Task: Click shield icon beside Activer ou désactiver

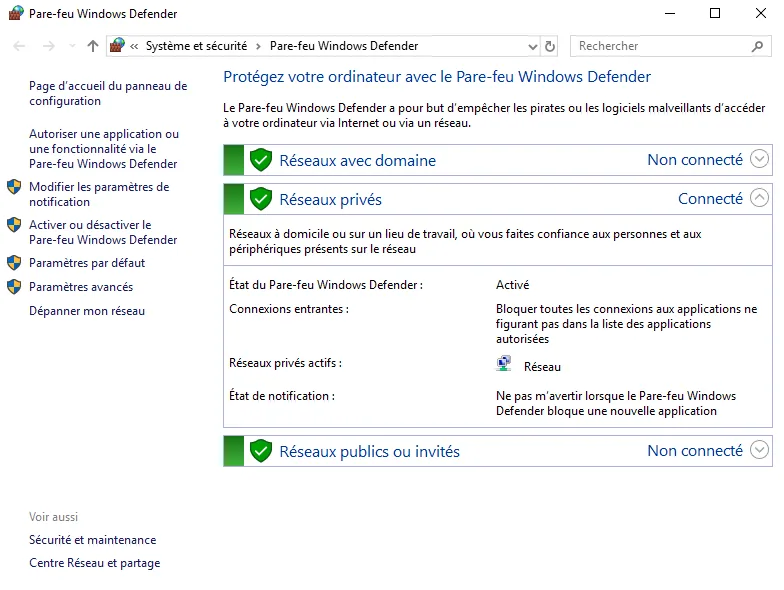Action: pyautogui.click(x=14, y=224)
